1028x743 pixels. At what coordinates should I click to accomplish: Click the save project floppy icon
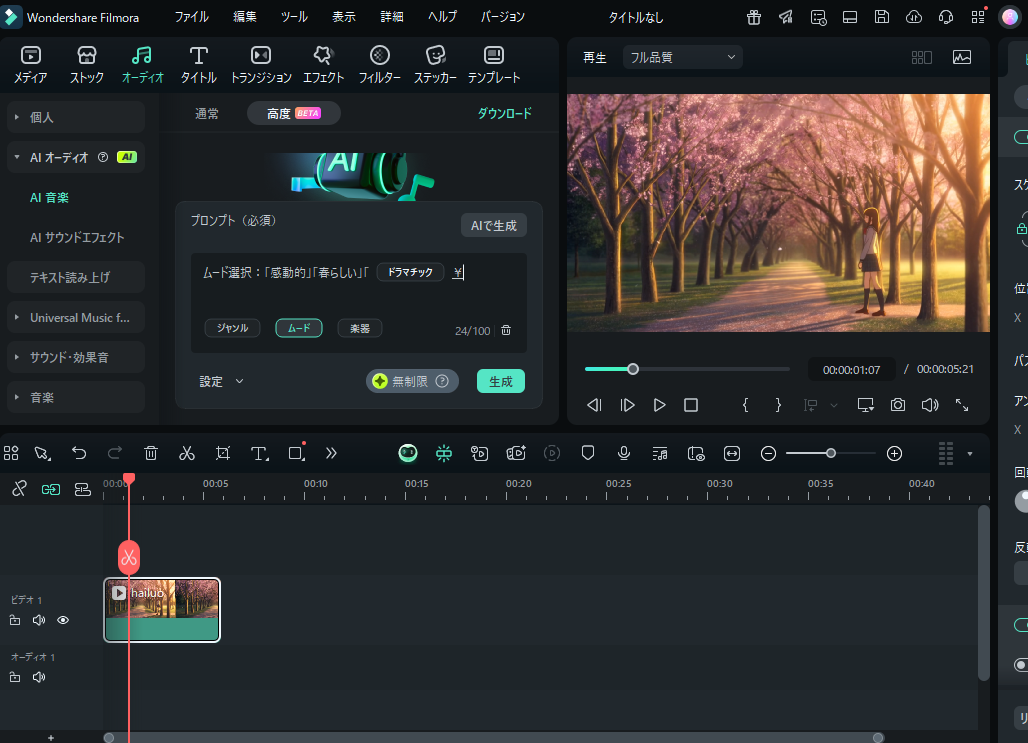pos(882,18)
